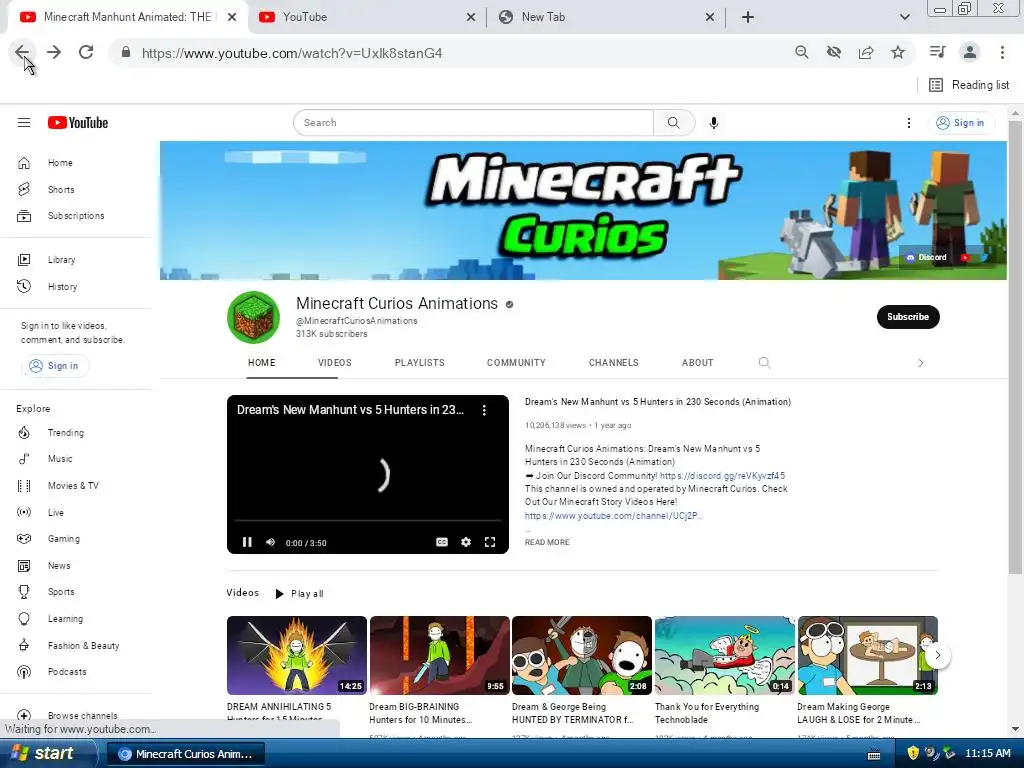Open YouTube settings three-dot menu
This screenshot has height=768, width=1024.
908,123
